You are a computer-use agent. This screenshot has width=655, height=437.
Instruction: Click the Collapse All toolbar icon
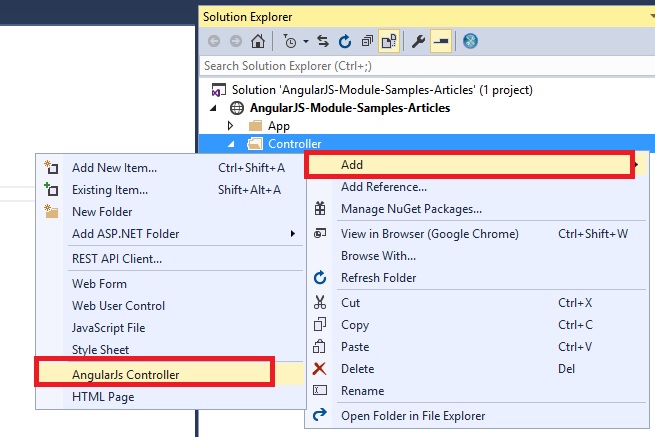click(x=365, y=41)
